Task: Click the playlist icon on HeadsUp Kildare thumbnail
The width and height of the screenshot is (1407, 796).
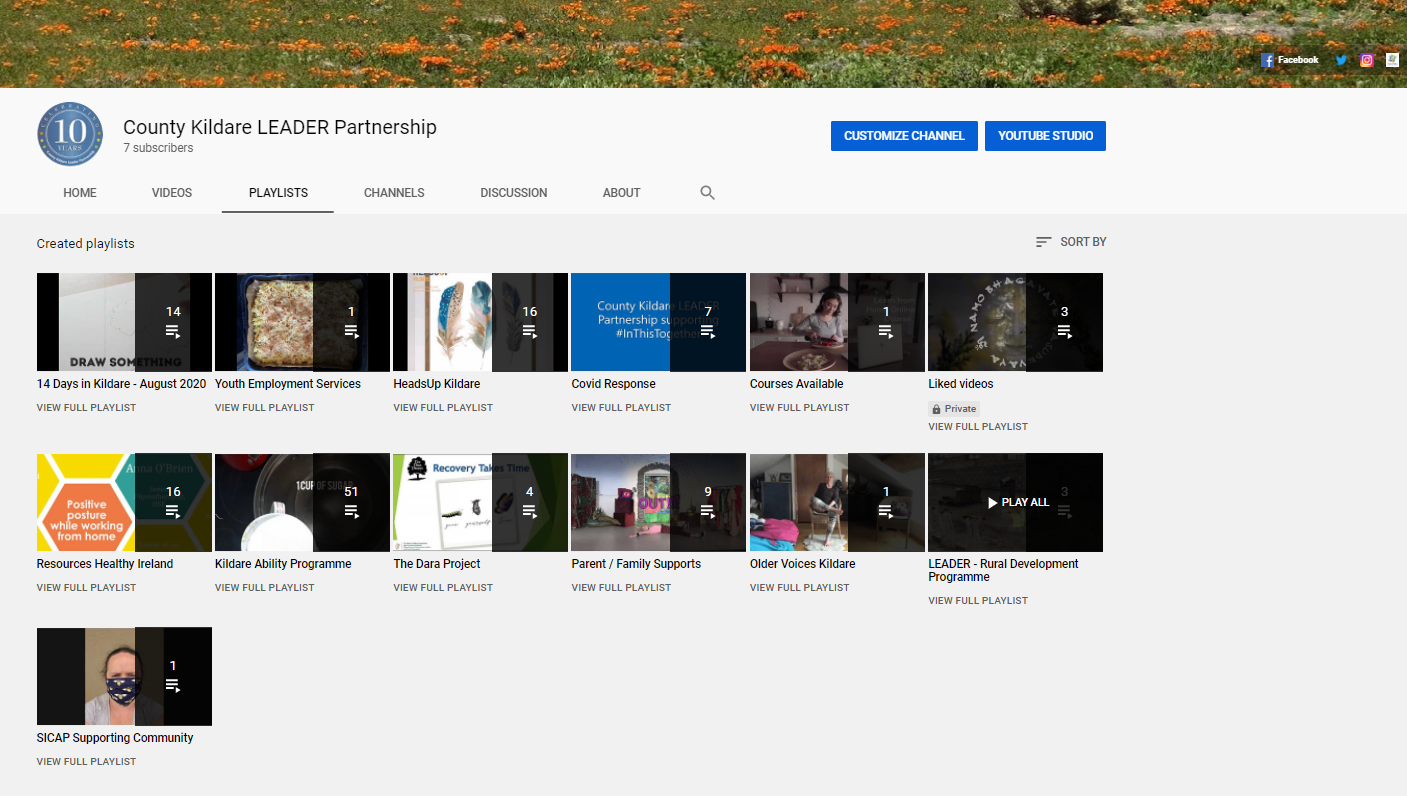Action: click(x=529, y=331)
